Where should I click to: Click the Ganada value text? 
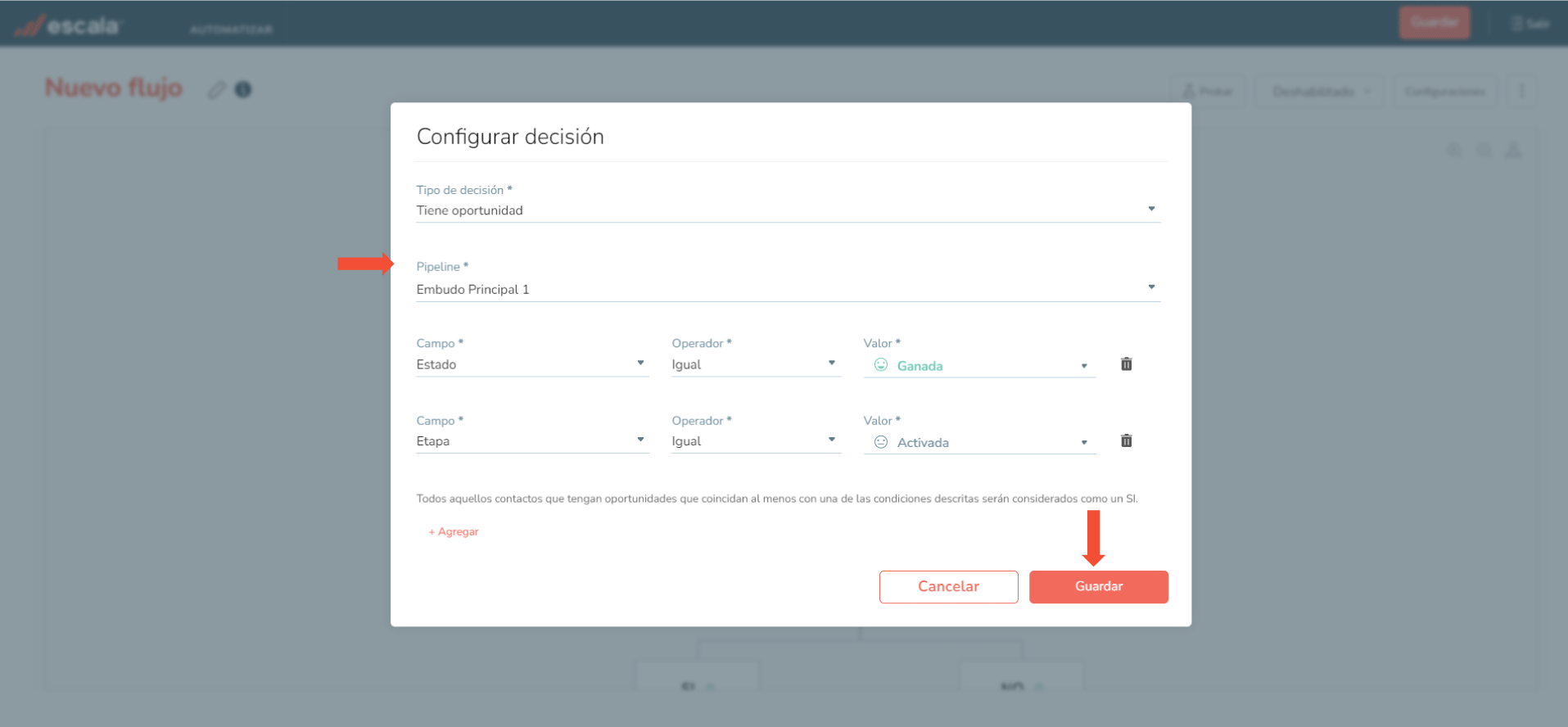(920, 366)
